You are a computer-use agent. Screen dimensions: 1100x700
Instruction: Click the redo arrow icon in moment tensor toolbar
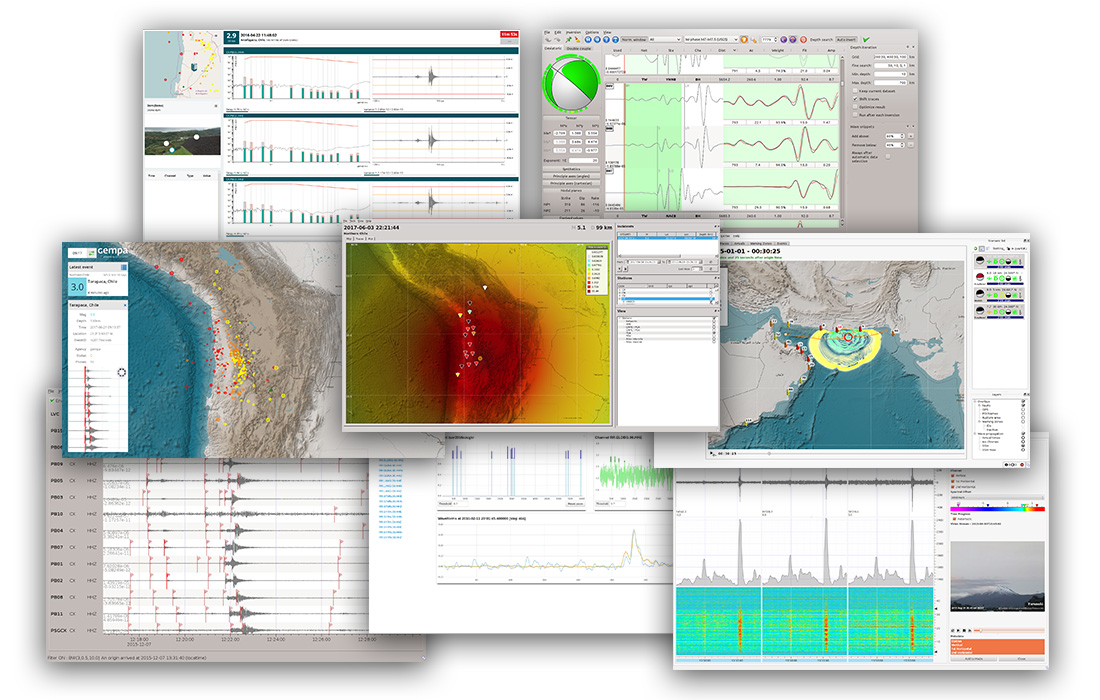(x=557, y=39)
